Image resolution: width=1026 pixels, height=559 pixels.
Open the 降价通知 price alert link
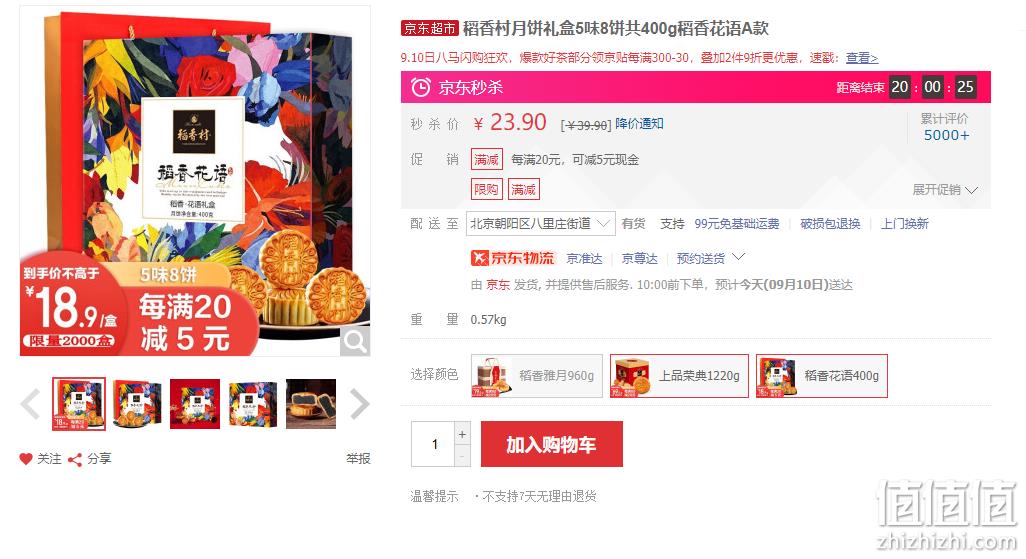point(639,124)
